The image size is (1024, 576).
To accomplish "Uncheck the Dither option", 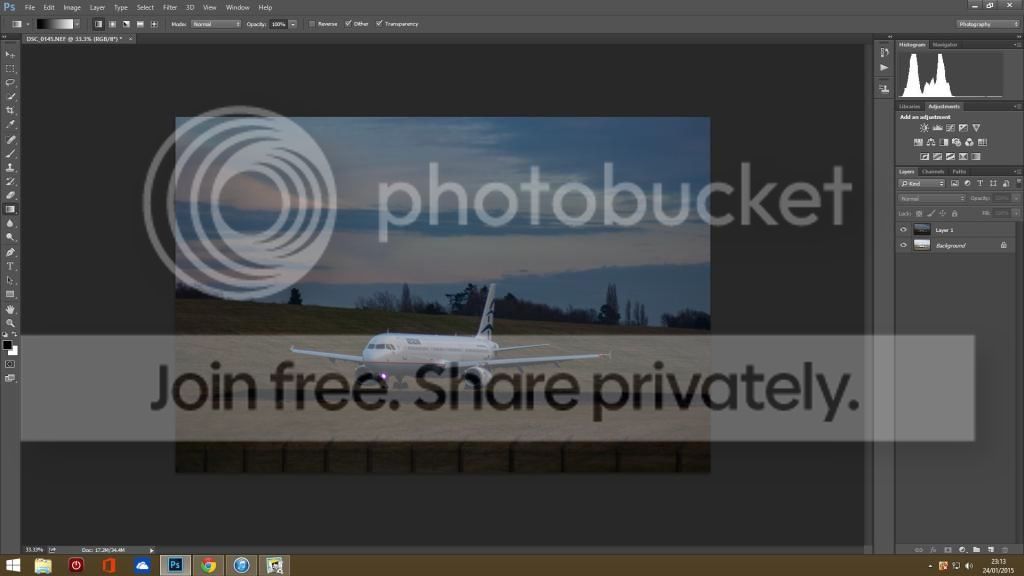I will point(348,23).
